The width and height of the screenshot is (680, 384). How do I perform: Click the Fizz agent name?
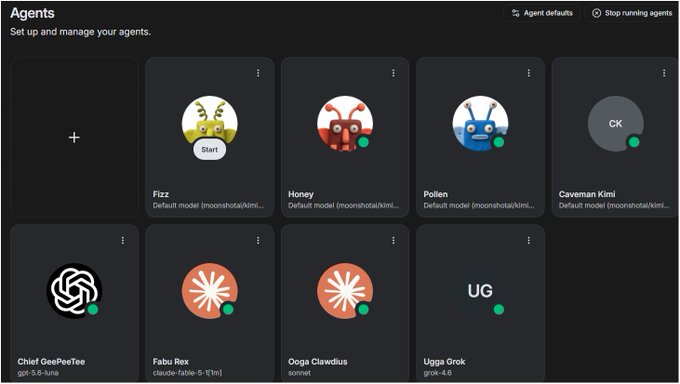(161, 194)
